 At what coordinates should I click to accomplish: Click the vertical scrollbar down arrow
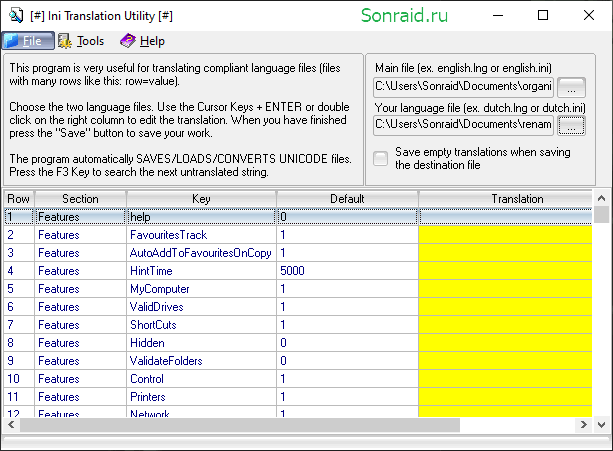[x=601, y=424]
